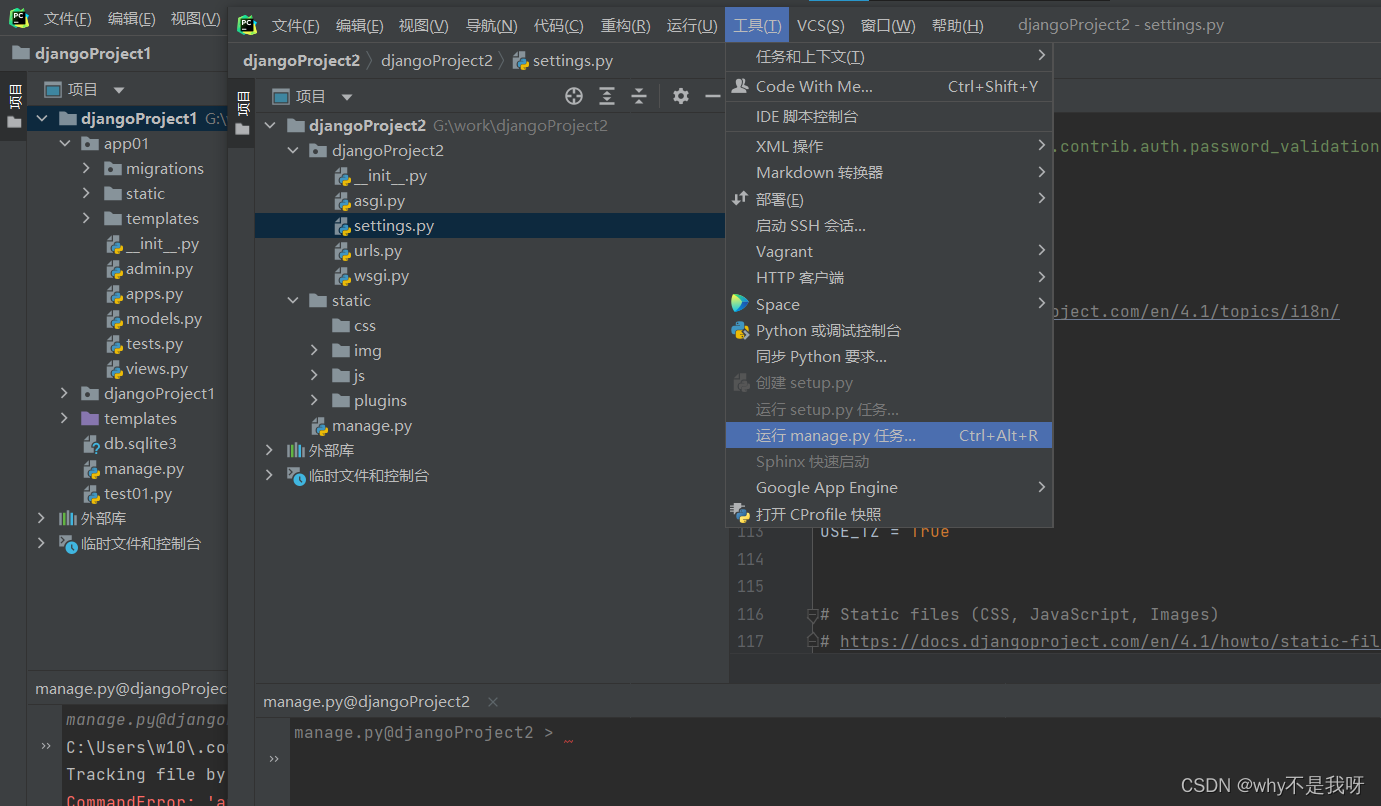Image resolution: width=1381 pixels, height=806 pixels.
Task: Collapse the static folder in djangoProject2
Action: pos(292,301)
